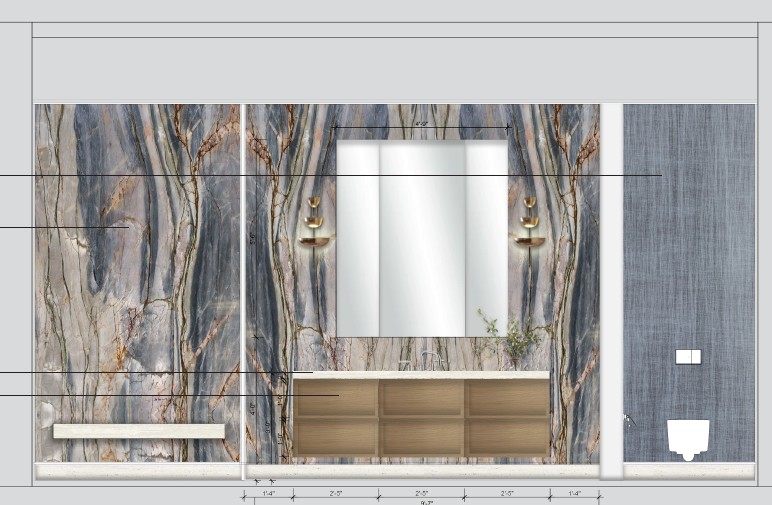Select the mouse cursor near the toilet wall

click(x=627, y=420)
